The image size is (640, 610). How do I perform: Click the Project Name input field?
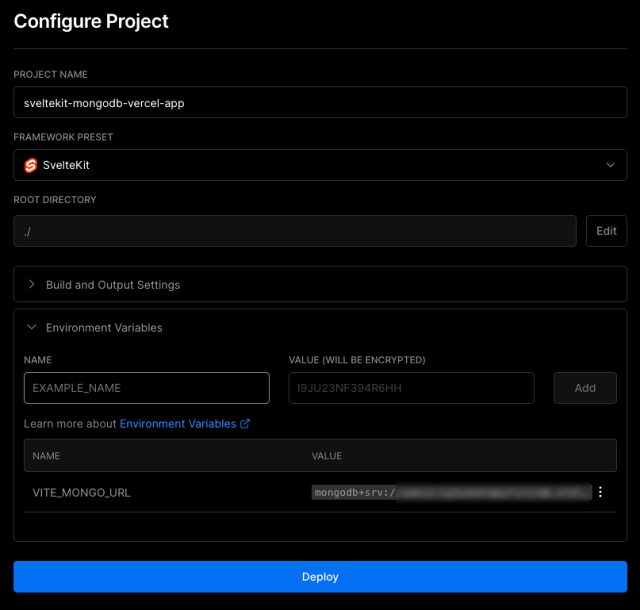tap(320, 102)
